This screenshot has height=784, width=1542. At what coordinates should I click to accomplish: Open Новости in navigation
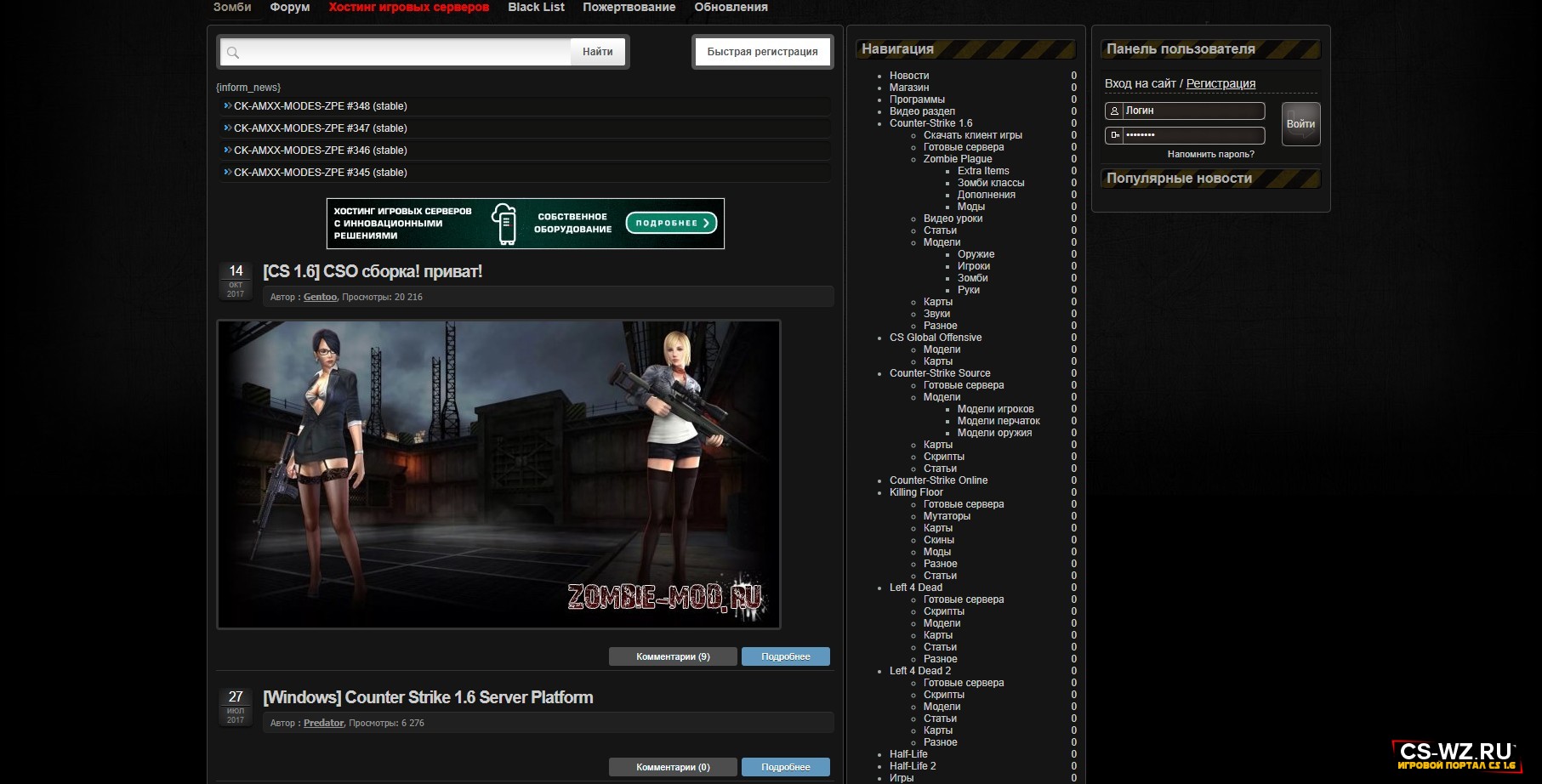point(909,76)
